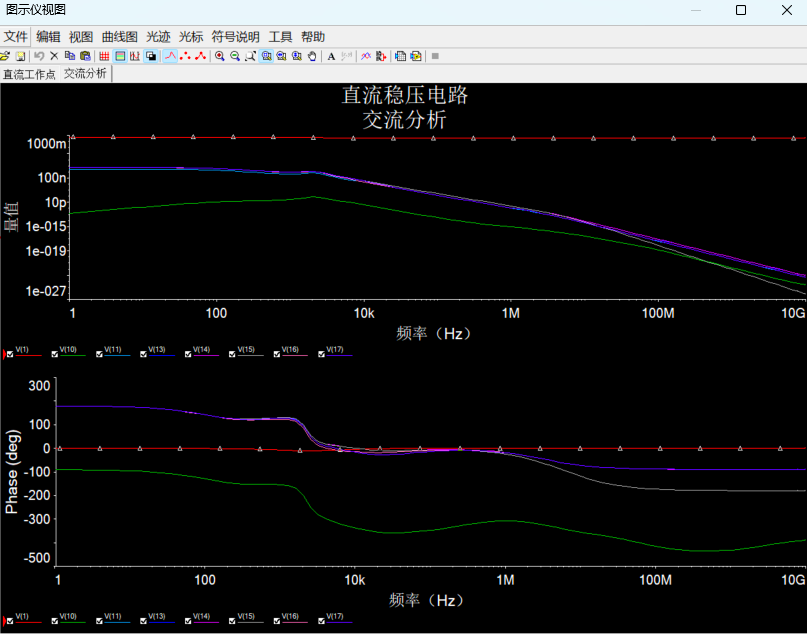This screenshot has height=634, width=807.
Task: Click the Save to measurement file icon
Action: [x=416, y=56]
